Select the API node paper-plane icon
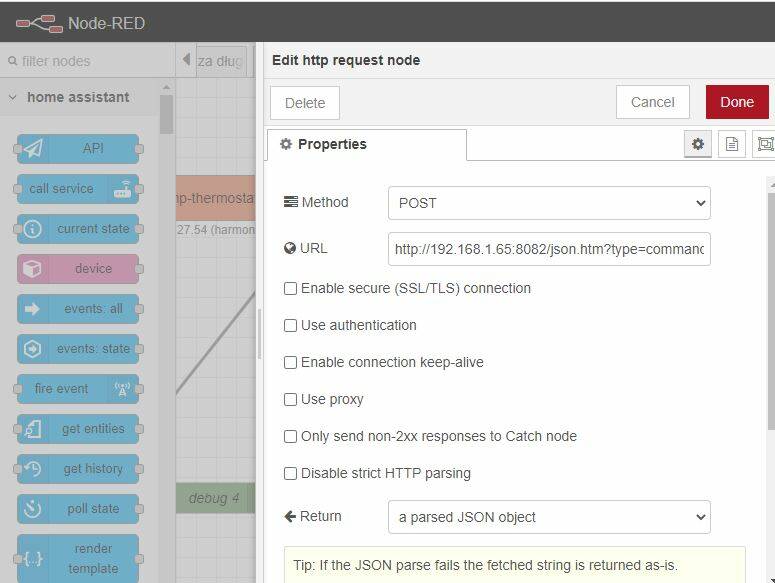This screenshot has width=775, height=583. 33,148
